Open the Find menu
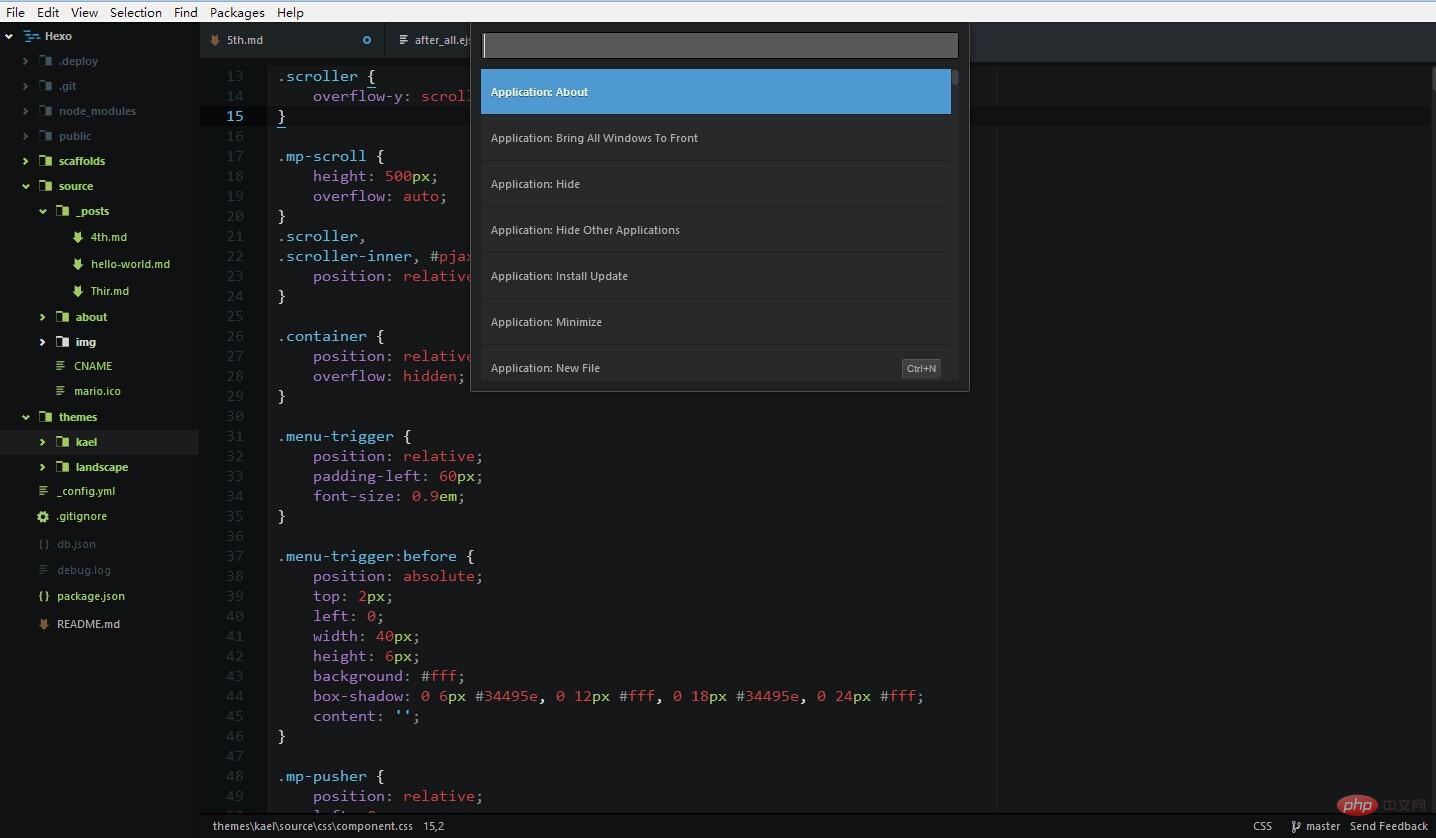 pos(186,12)
